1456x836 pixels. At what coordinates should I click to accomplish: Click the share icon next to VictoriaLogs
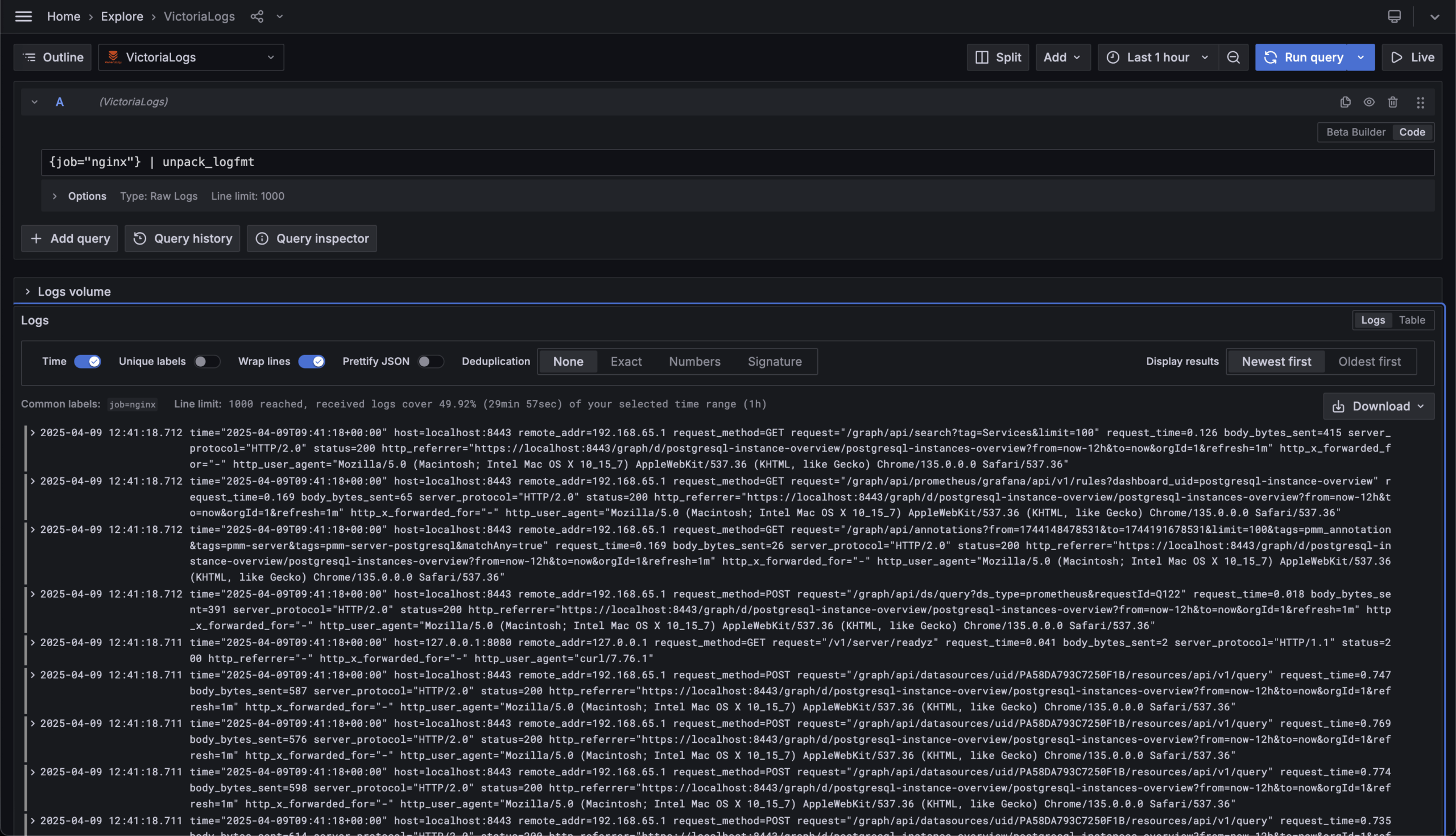257,16
